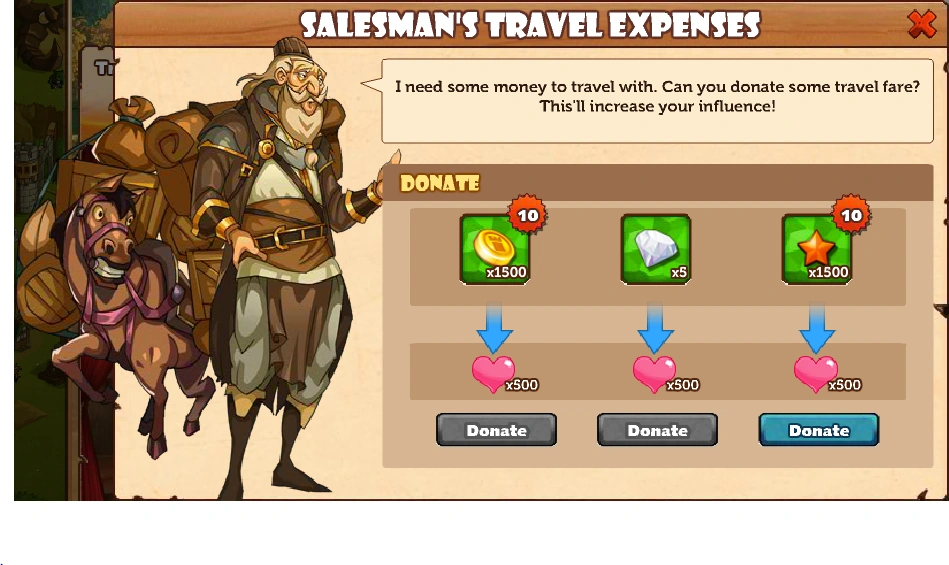Click the pink heart x500 under diamond
This screenshot has height=565, width=949.
click(666, 374)
